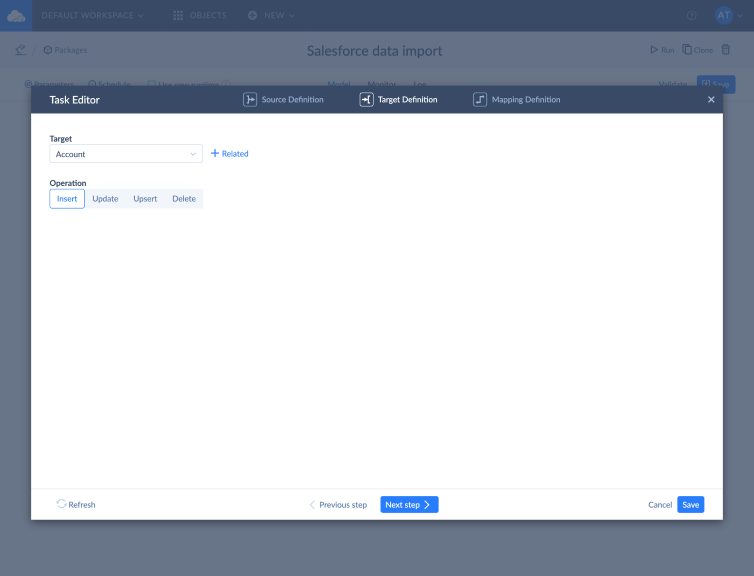This screenshot has height=576, width=754.
Task: Click the Previous step chevron arrow
Action: 312,504
